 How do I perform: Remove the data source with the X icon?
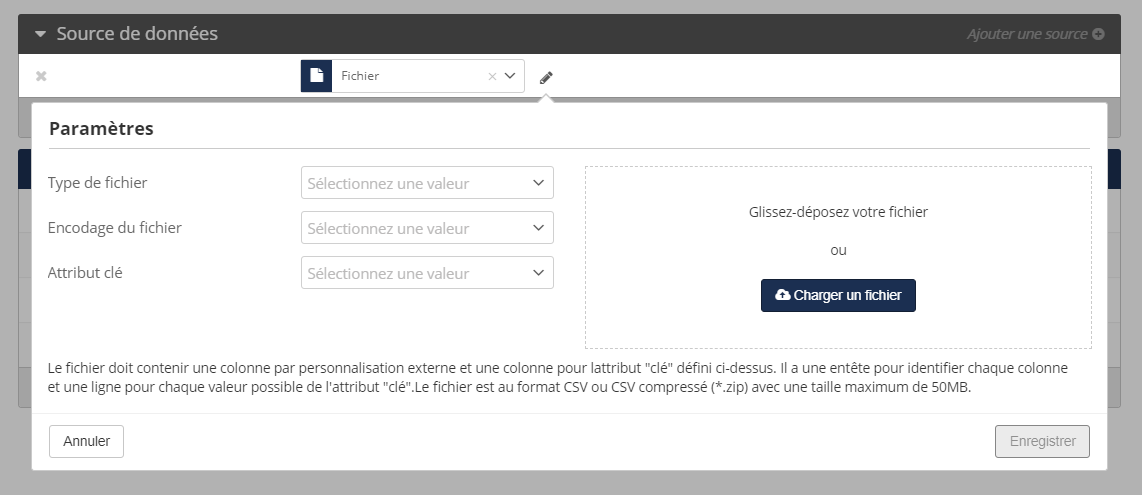coord(41,76)
